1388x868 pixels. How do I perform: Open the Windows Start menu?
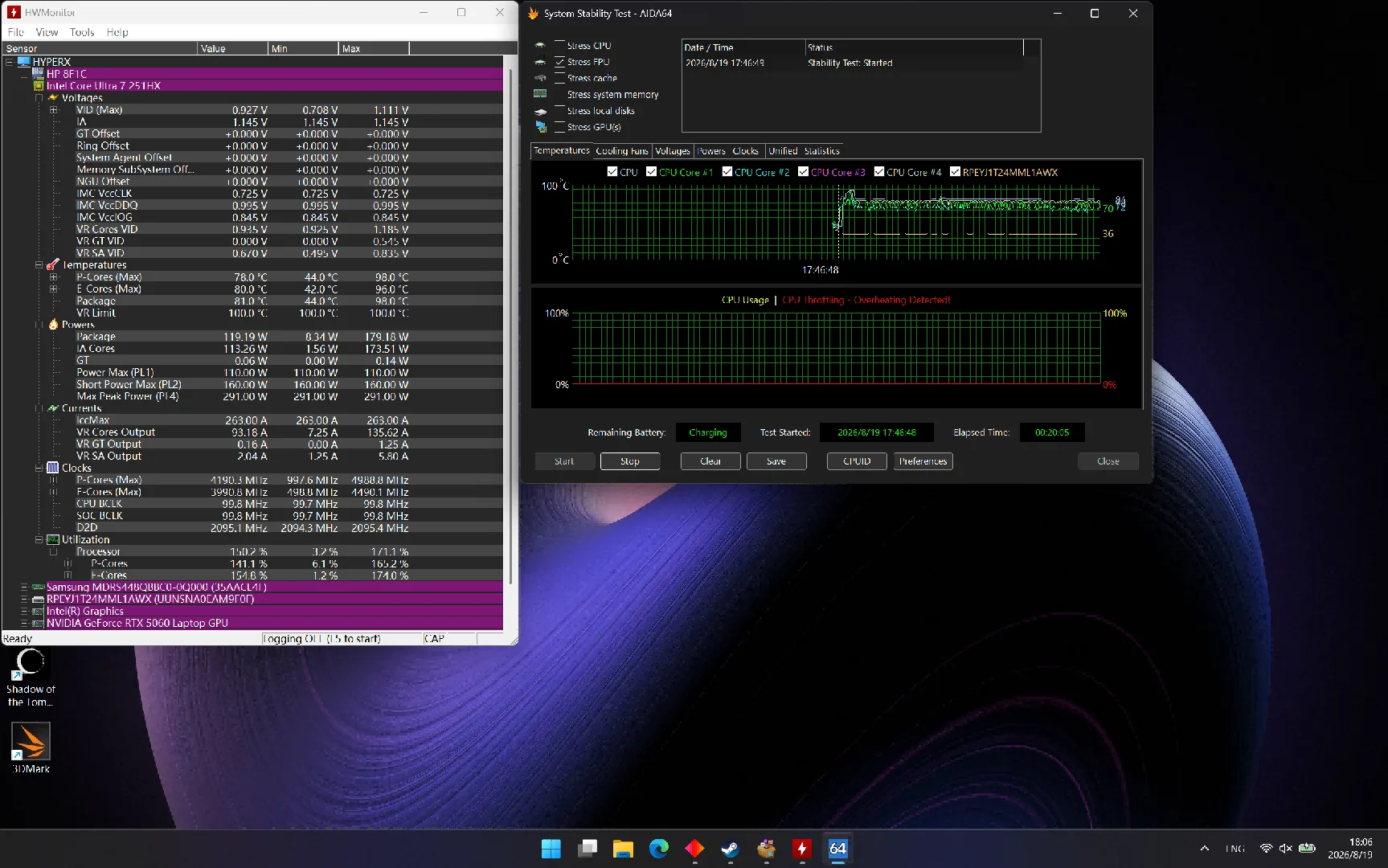point(551,849)
